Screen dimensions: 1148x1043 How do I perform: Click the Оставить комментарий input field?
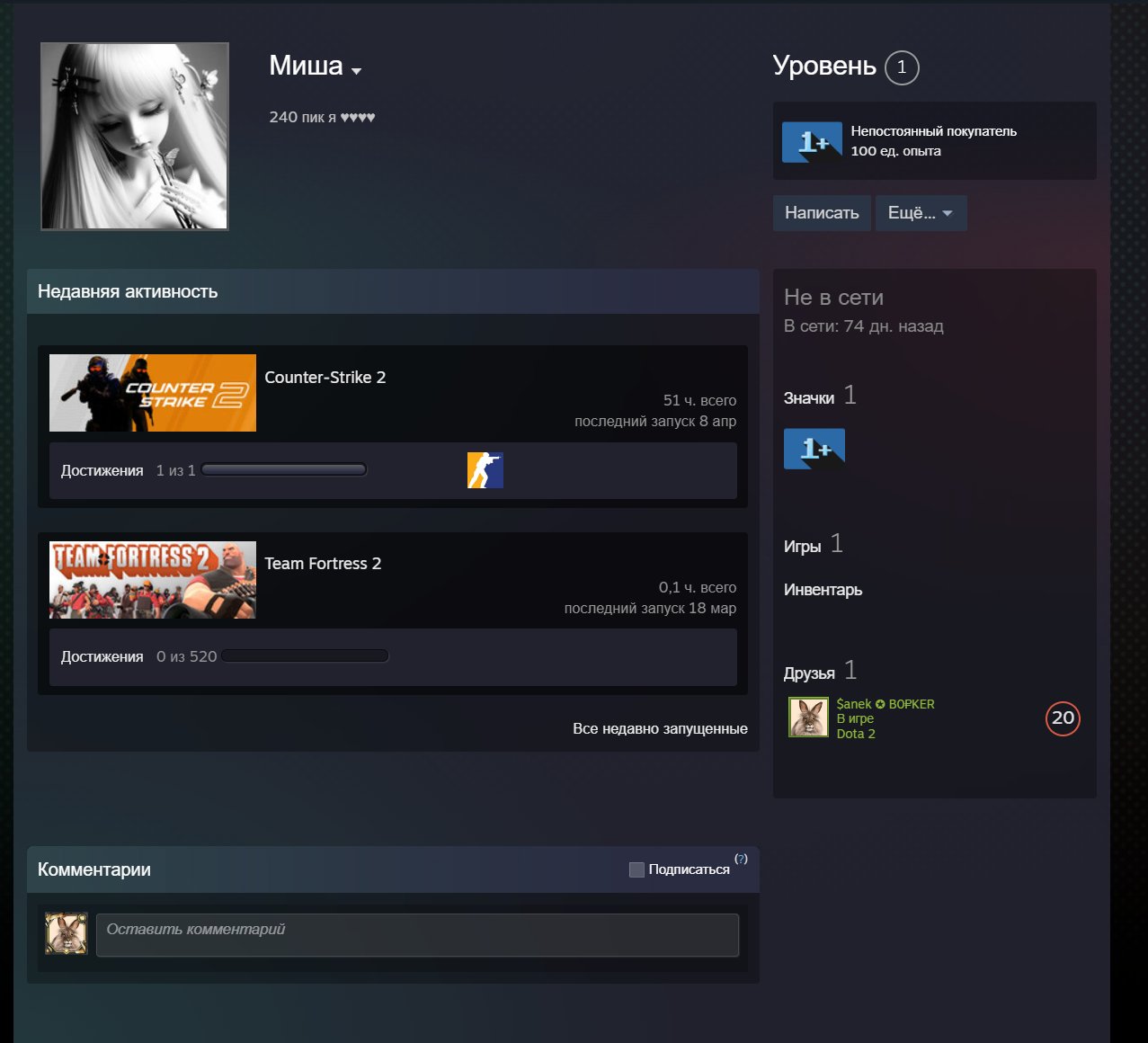tap(417, 935)
